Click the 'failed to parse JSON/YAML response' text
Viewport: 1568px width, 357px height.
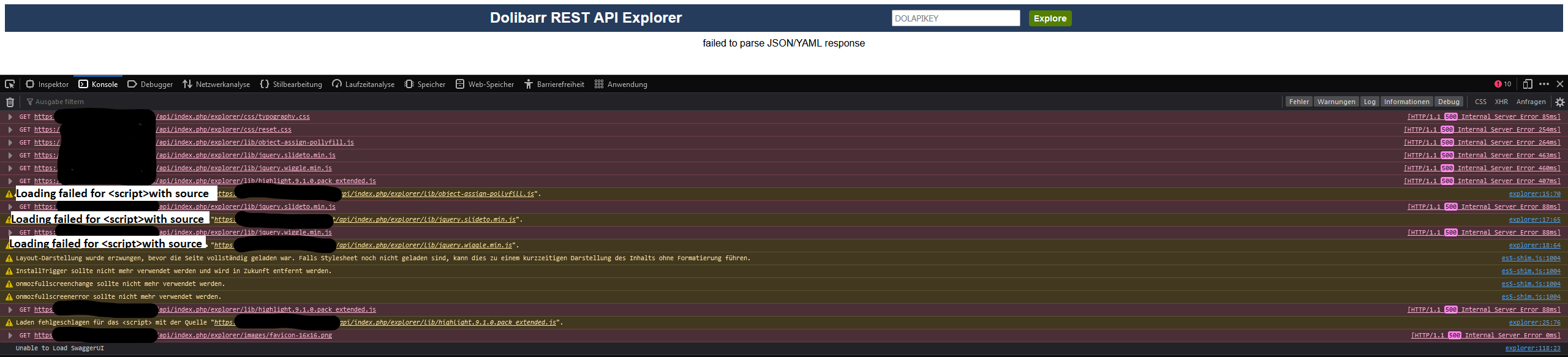pos(783,43)
